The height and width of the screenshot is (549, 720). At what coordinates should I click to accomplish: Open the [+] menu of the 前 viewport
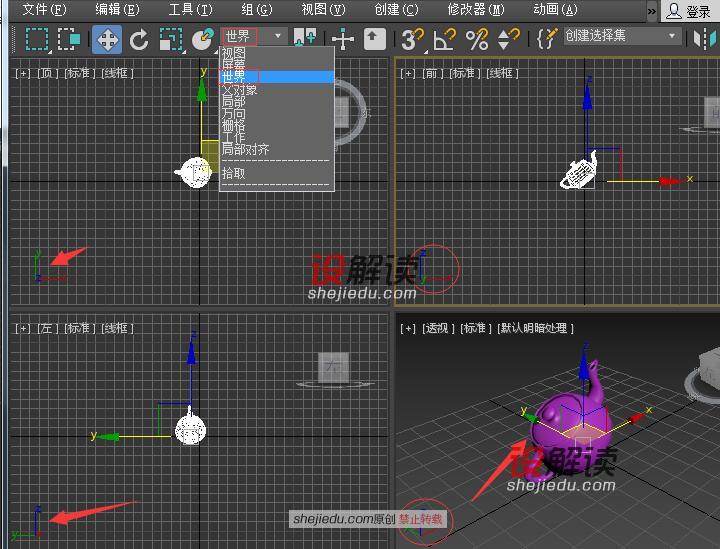click(x=407, y=73)
